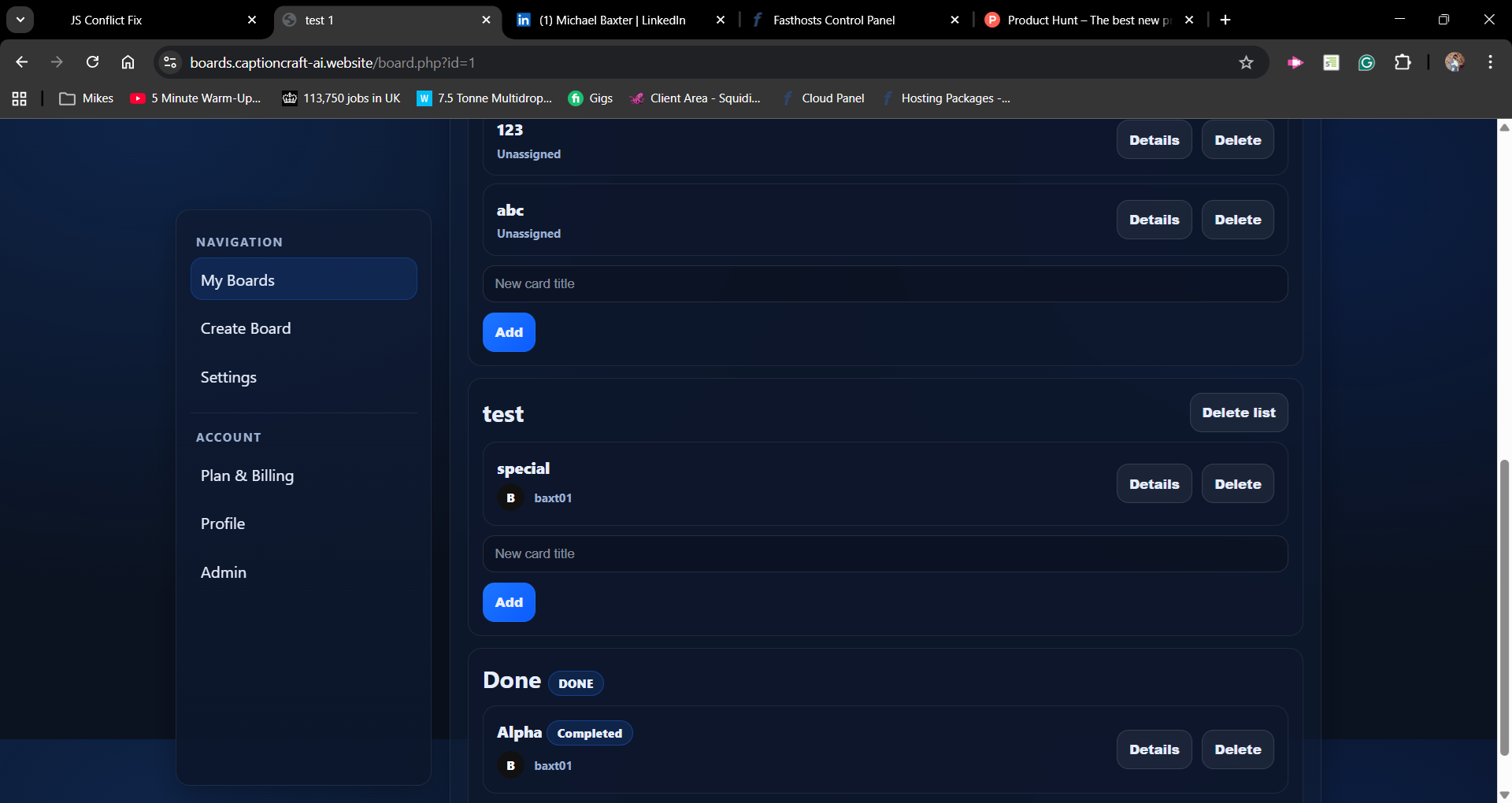Viewport: 1512px width, 803px height.
Task: Go to Plan & Billing settings
Action: 247,476
